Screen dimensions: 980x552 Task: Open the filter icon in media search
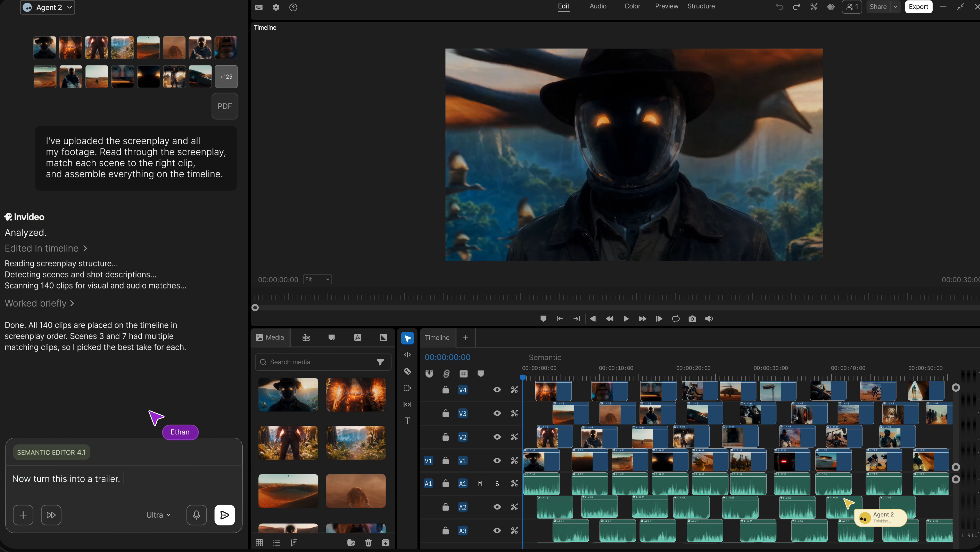coord(380,362)
